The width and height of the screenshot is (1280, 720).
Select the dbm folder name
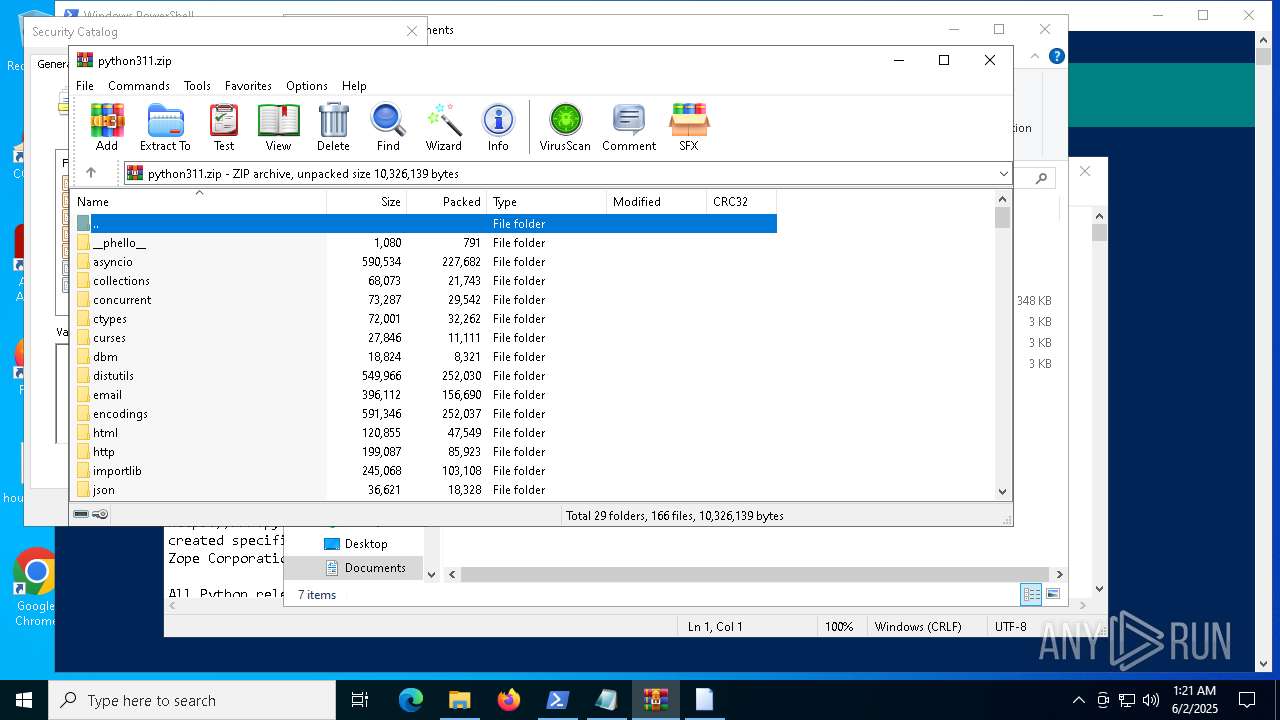click(105, 357)
